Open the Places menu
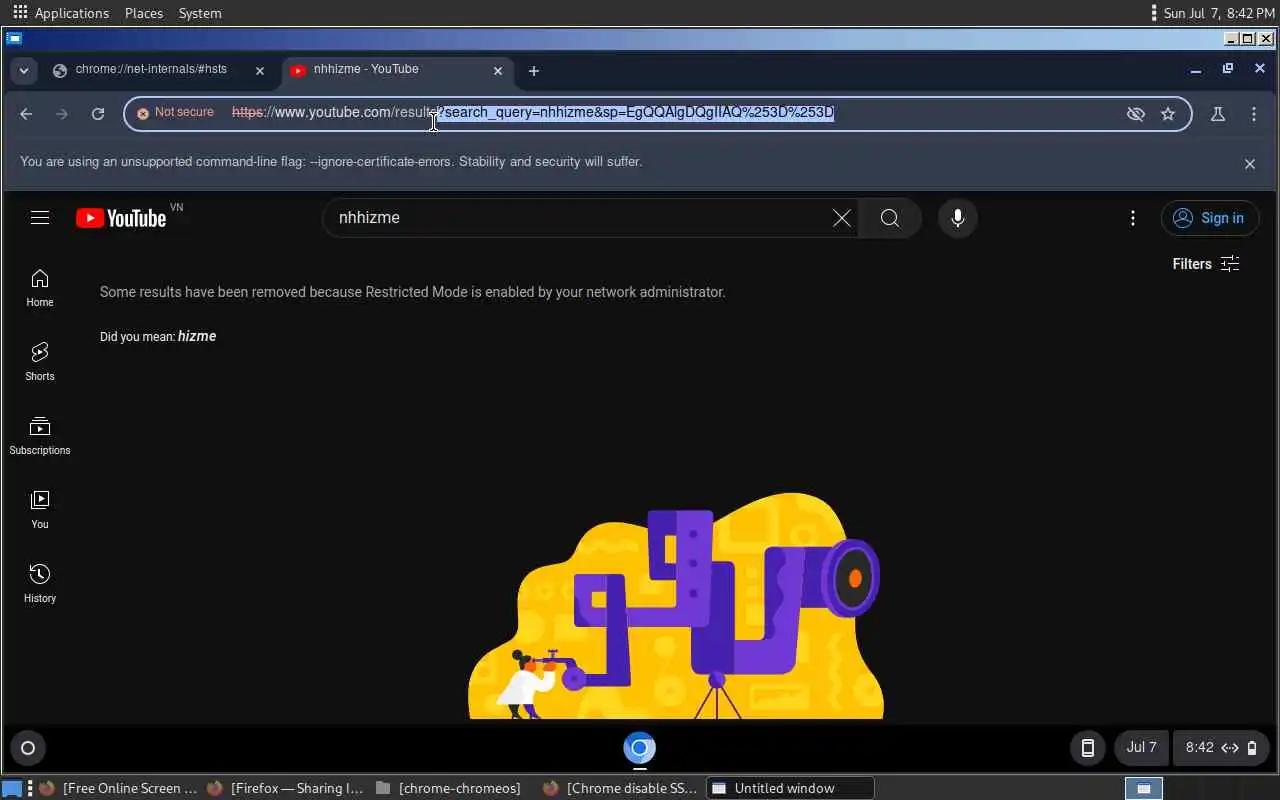1280x800 pixels. click(x=144, y=13)
